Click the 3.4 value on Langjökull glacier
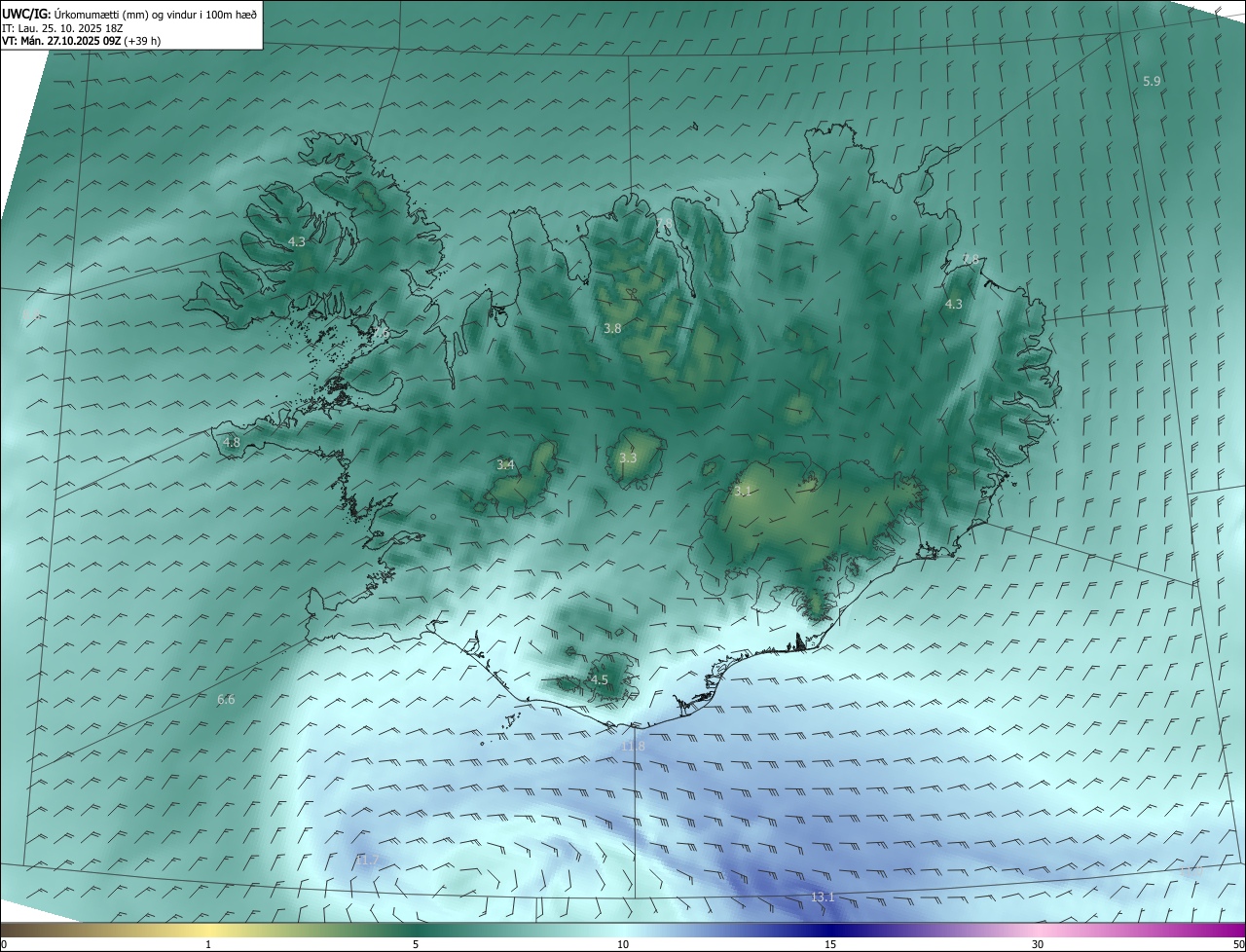This screenshot has width=1246, height=952. tap(505, 465)
